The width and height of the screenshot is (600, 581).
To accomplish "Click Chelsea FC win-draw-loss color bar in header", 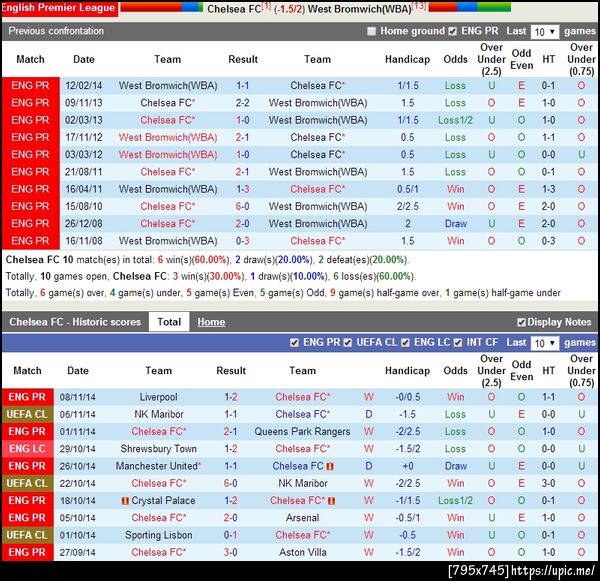I will [x=162, y=7].
